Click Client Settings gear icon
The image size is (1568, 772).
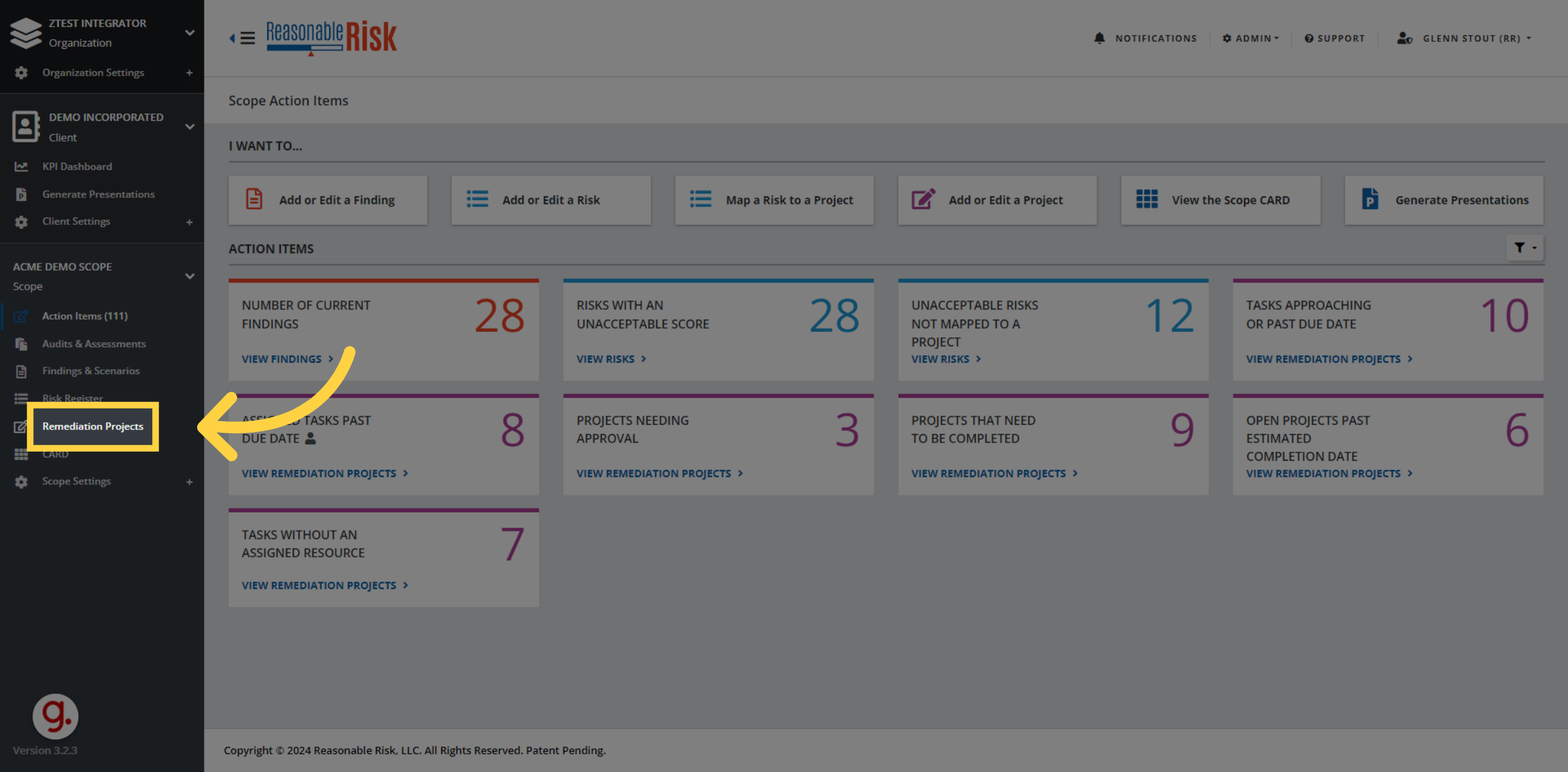(x=22, y=222)
